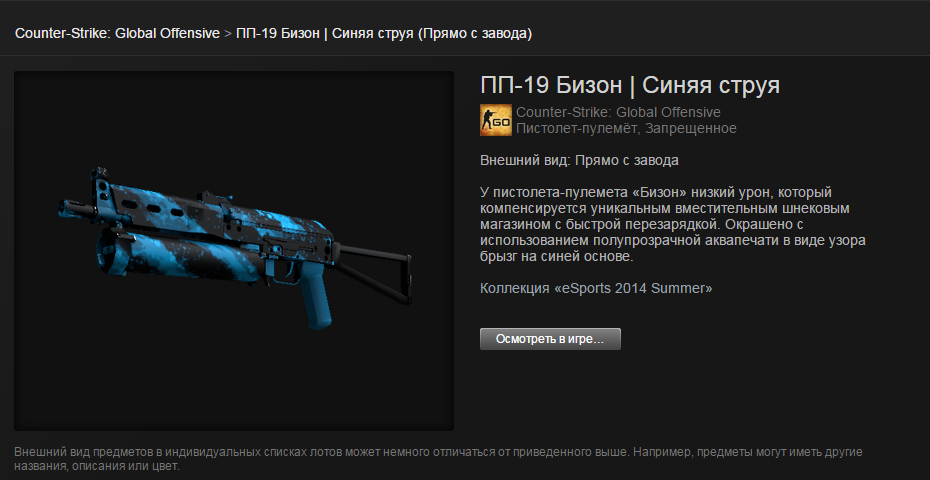Click the disclaimer note under the preview

[x=438, y=459]
